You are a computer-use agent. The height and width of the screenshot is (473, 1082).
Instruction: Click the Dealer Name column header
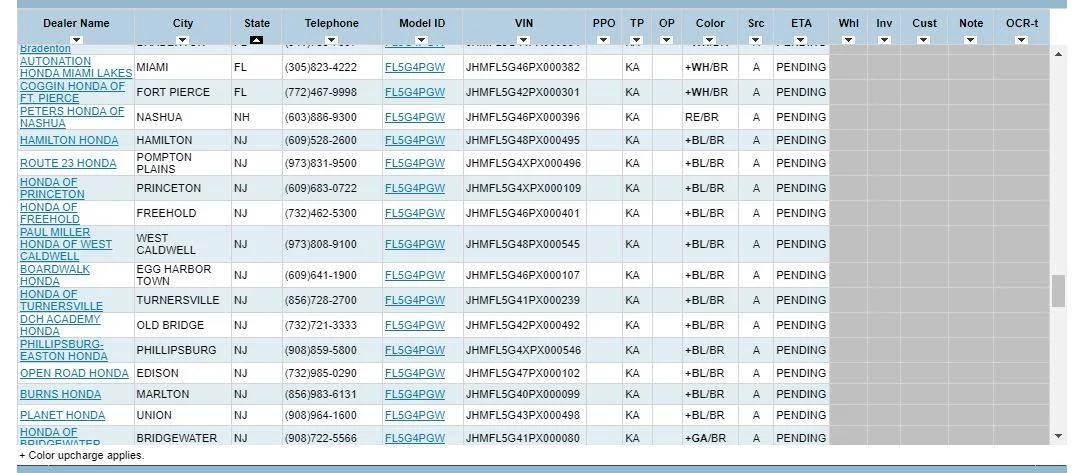click(x=76, y=23)
